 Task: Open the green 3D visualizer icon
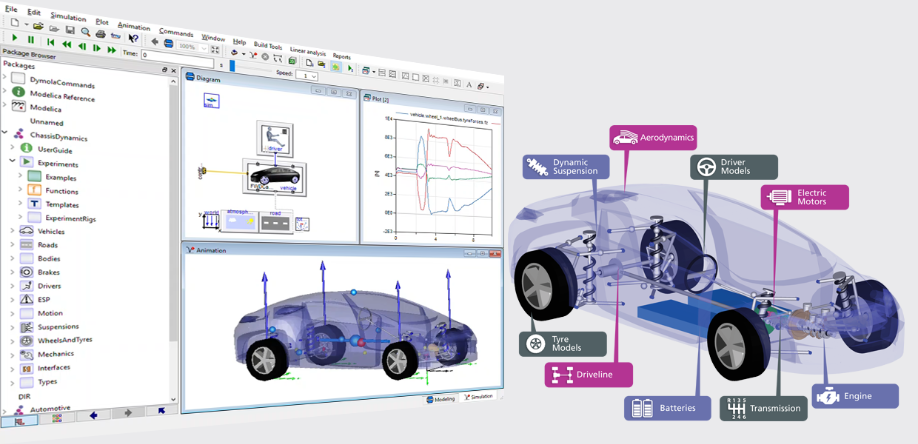[292, 60]
